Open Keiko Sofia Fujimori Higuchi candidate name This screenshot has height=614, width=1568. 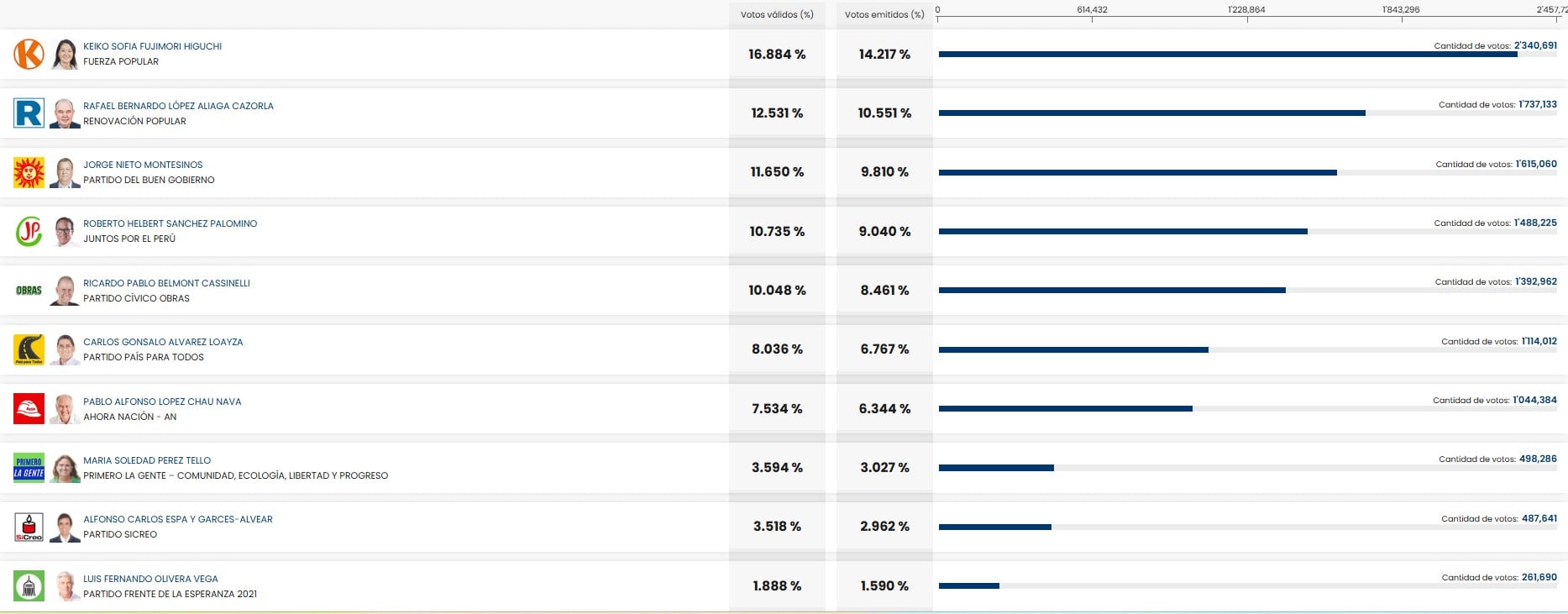coord(152,46)
